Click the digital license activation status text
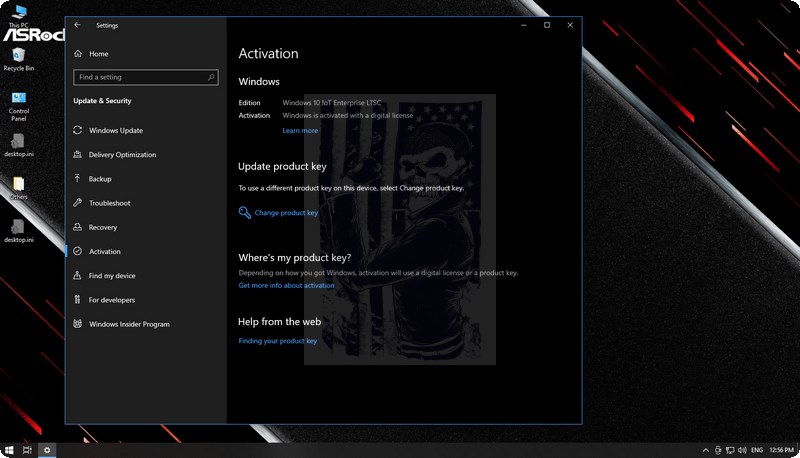 click(x=348, y=115)
